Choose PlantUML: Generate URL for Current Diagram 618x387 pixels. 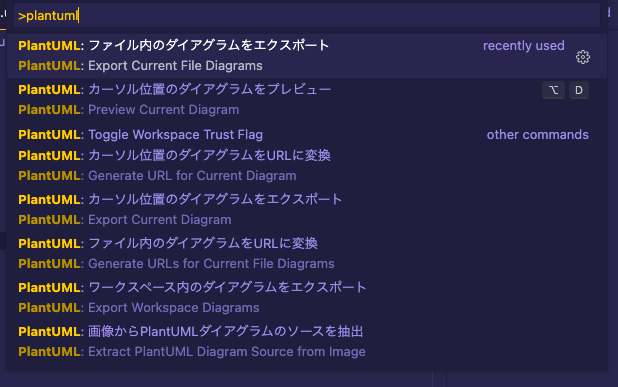pyautogui.click(x=307, y=166)
